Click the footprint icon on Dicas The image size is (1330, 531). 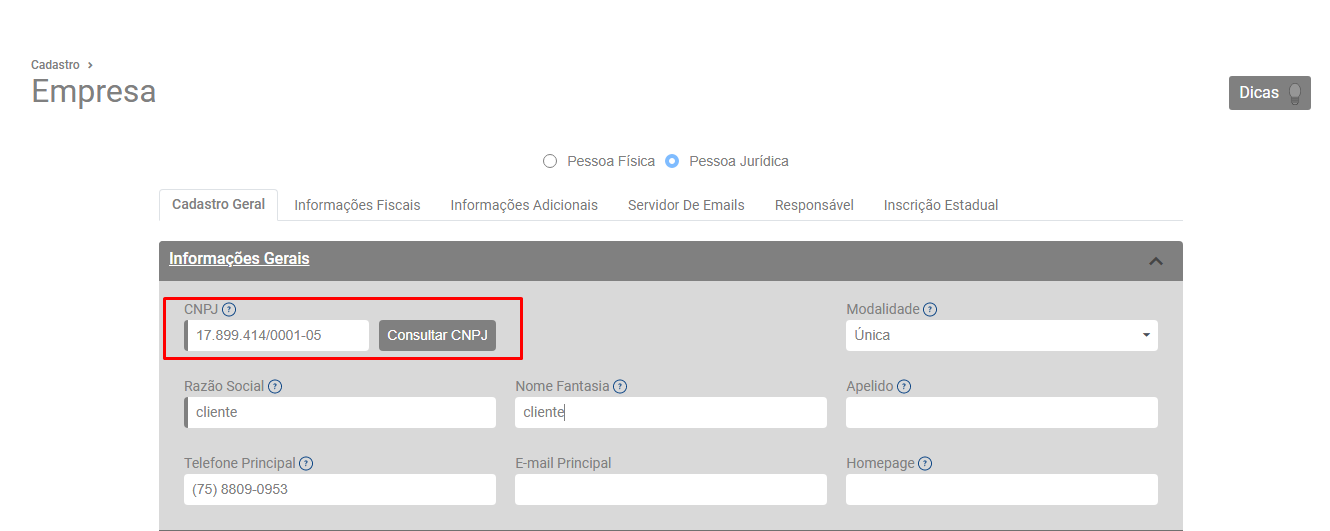[x=1295, y=93]
